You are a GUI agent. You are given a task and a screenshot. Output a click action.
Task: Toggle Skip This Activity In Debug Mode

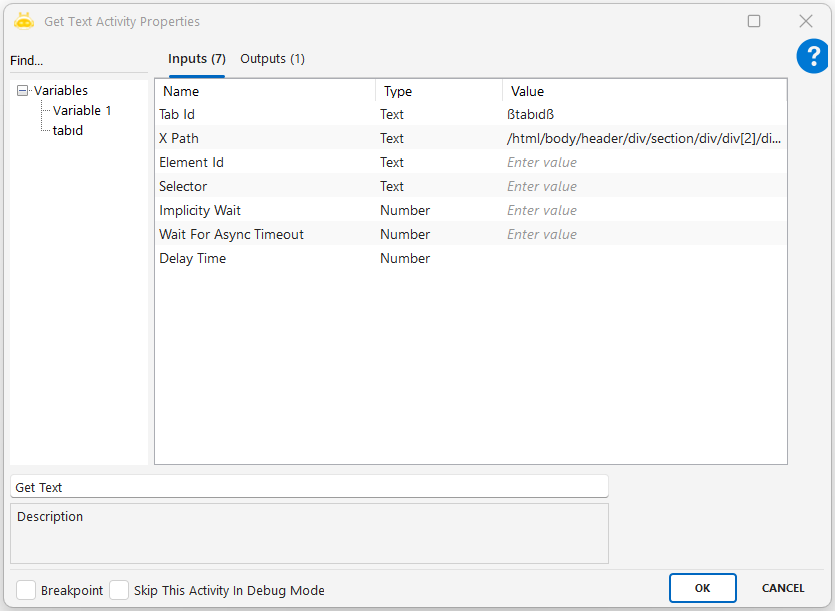pos(119,590)
